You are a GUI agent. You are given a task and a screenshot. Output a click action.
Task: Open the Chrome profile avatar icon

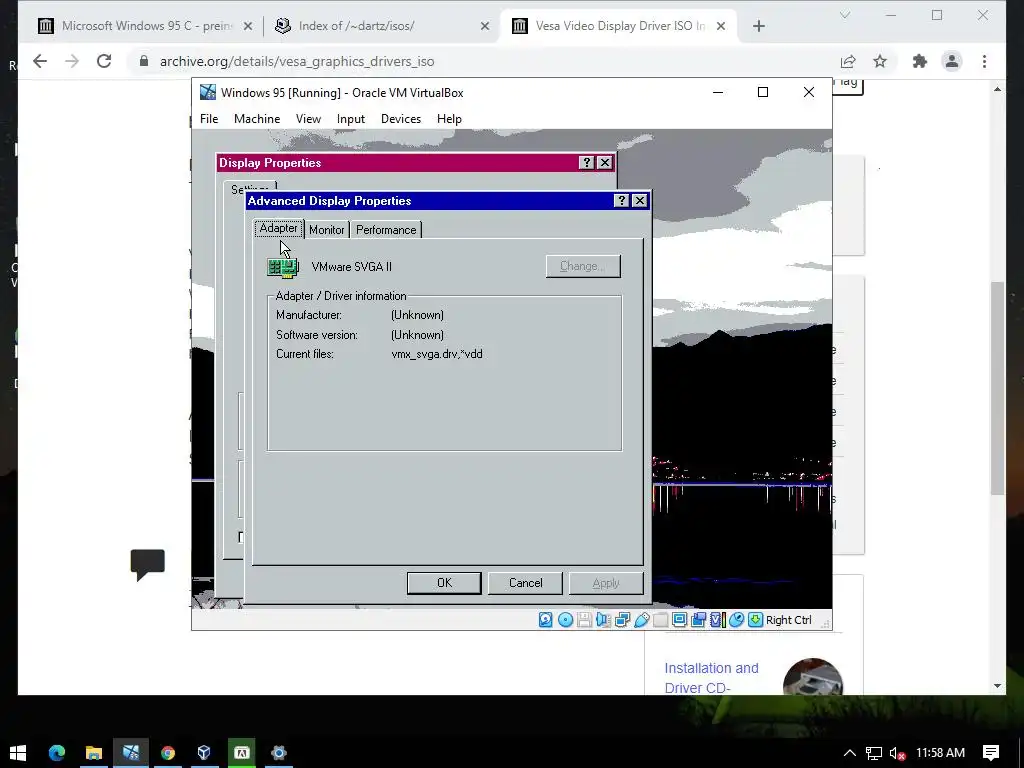pyautogui.click(x=952, y=61)
